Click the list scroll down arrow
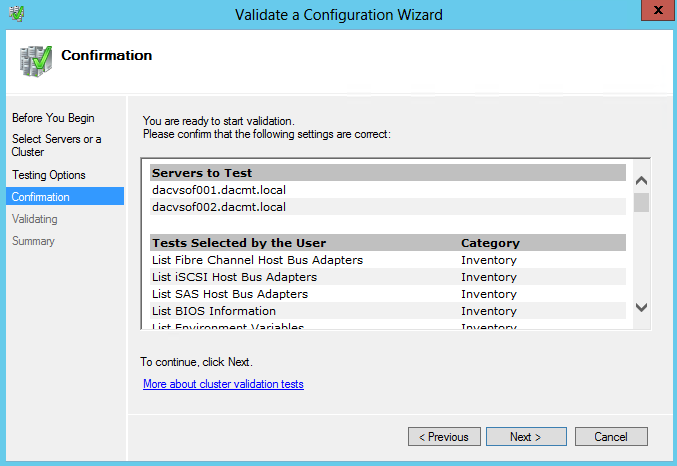The height and width of the screenshot is (466, 677). [x=641, y=307]
